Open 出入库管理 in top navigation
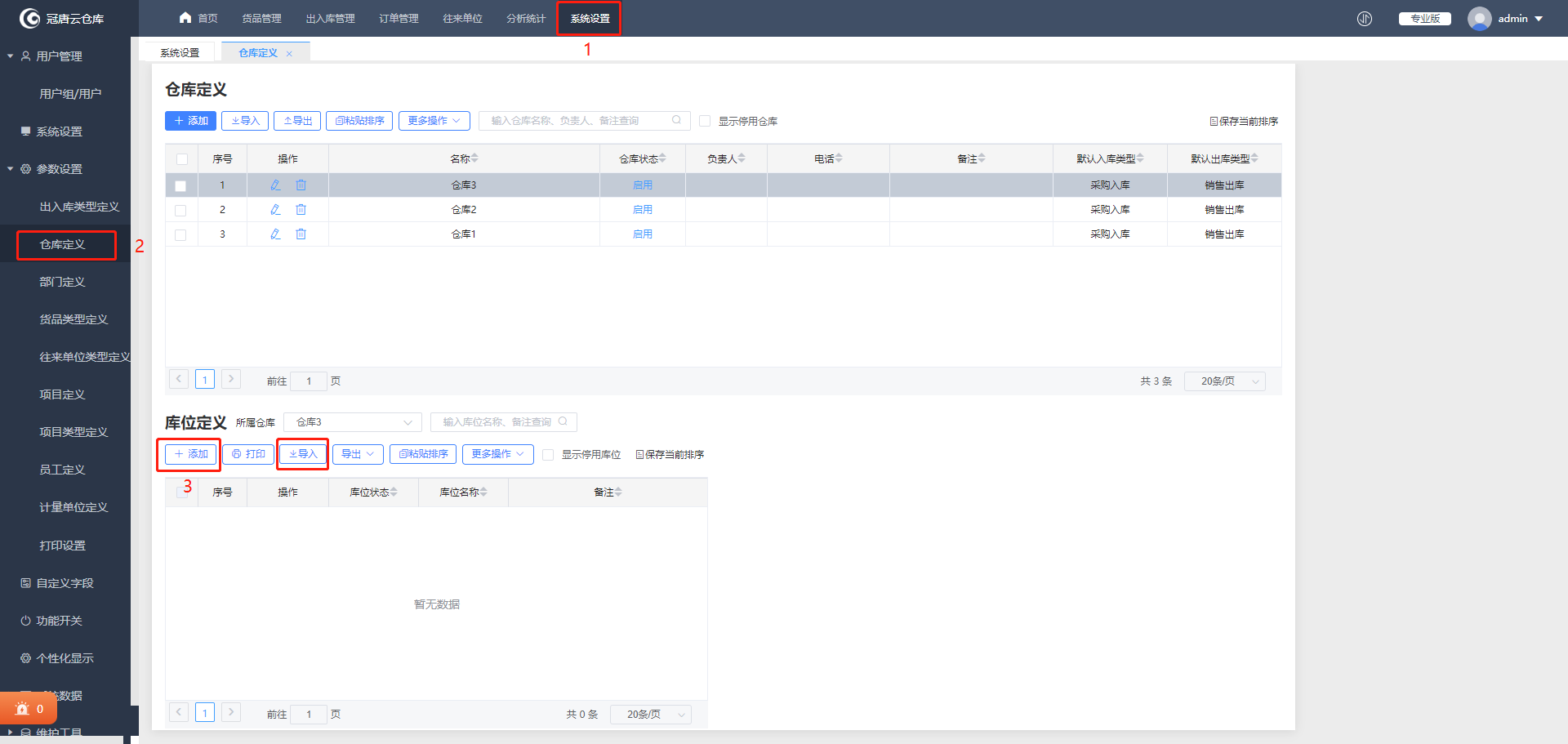This screenshot has height=744, width=1568. pyautogui.click(x=330, y=18)
